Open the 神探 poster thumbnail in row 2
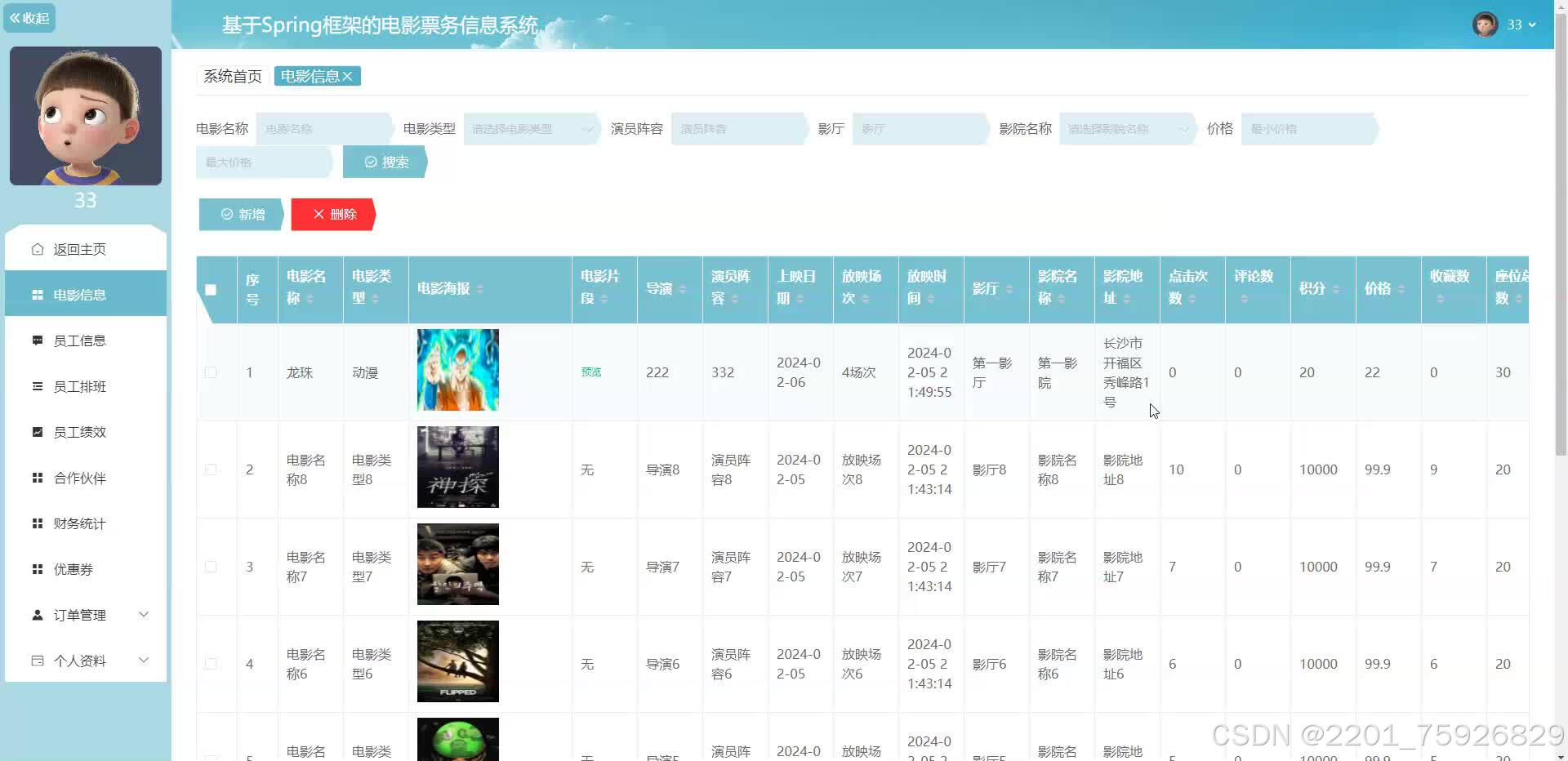The width and height of the screenshot is (1568, 761). 458,467
